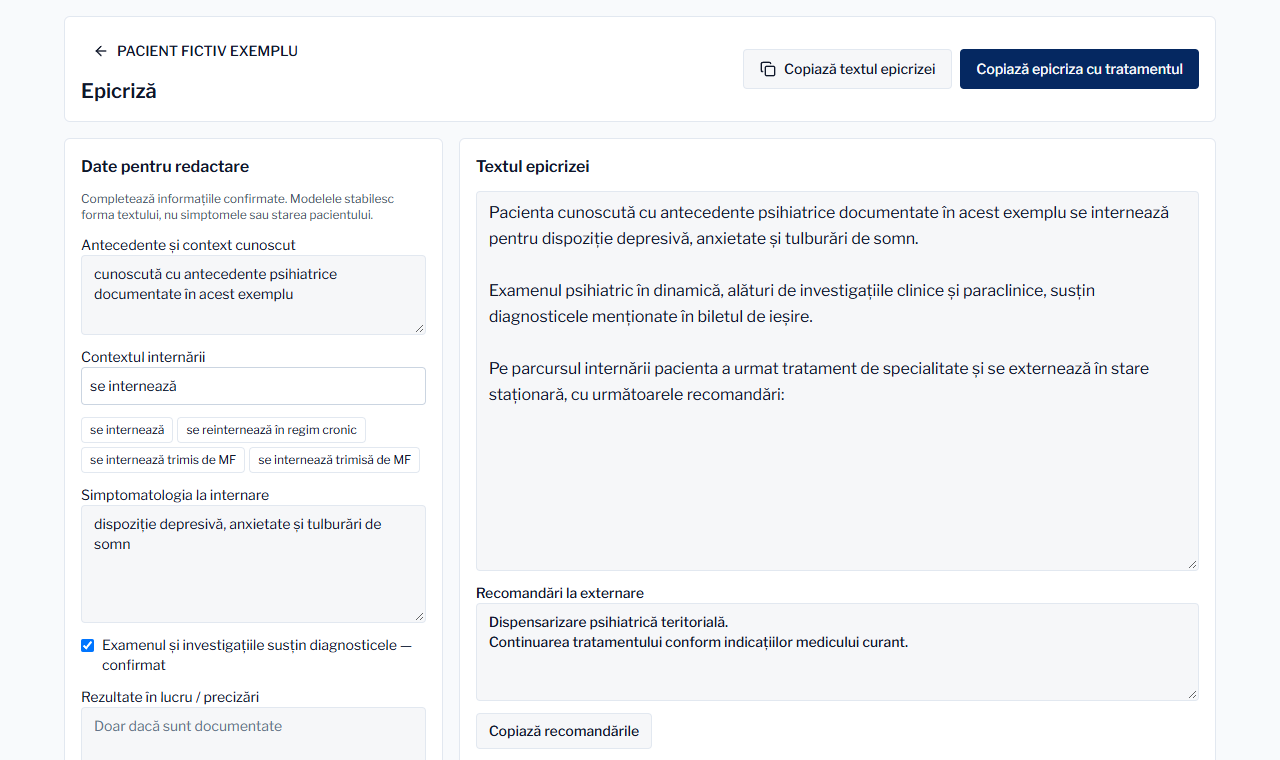
Task: Grab the resize handle of Textul epicrizei textarea
Action: 1191,563
